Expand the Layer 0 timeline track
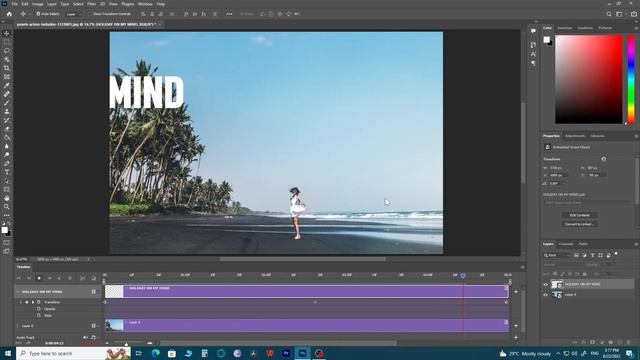The height and width of the screenshot is (360, 640). click(x=18, y=326)
